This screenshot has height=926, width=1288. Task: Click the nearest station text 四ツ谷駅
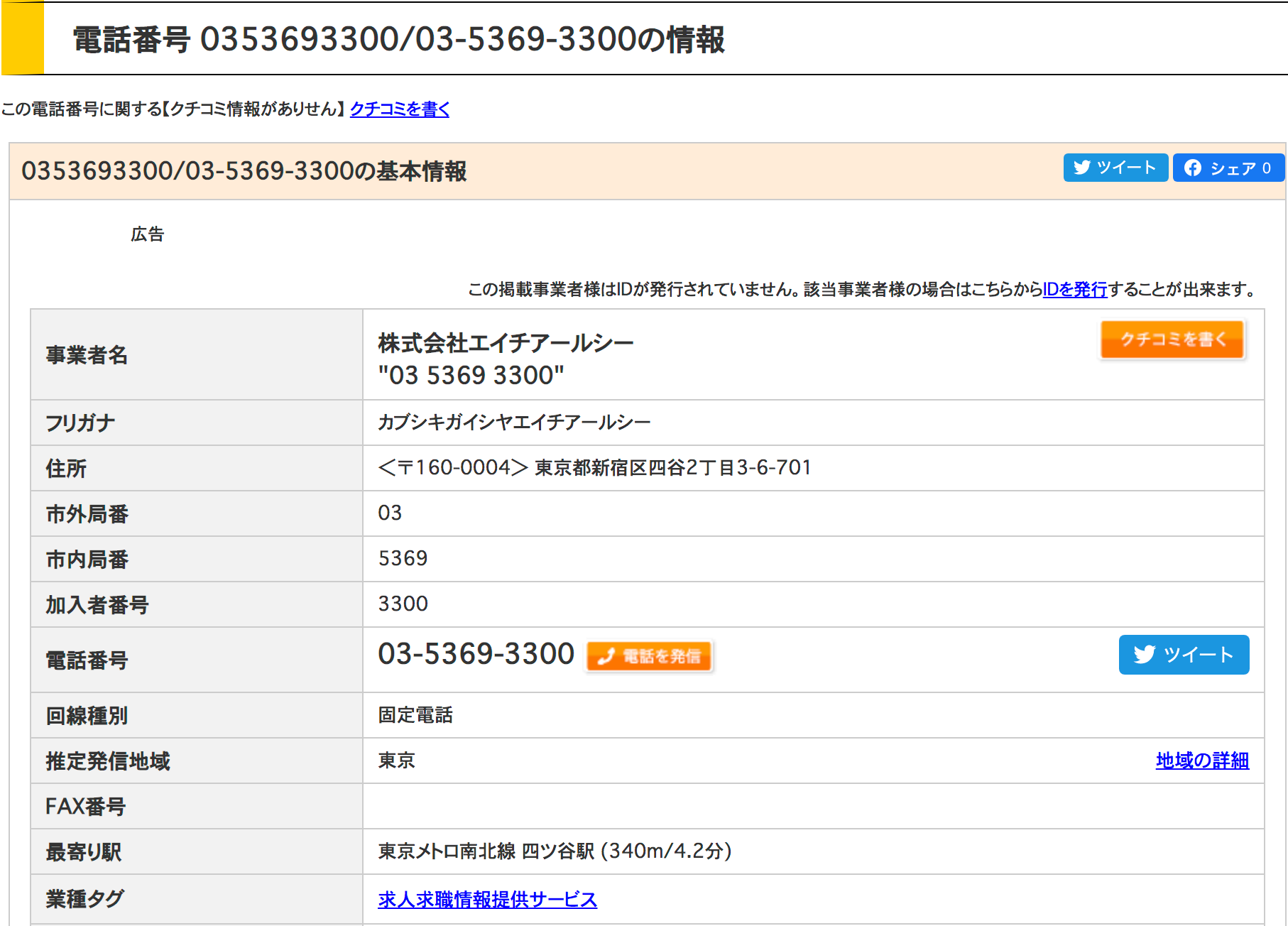click(x=557, y=851)
